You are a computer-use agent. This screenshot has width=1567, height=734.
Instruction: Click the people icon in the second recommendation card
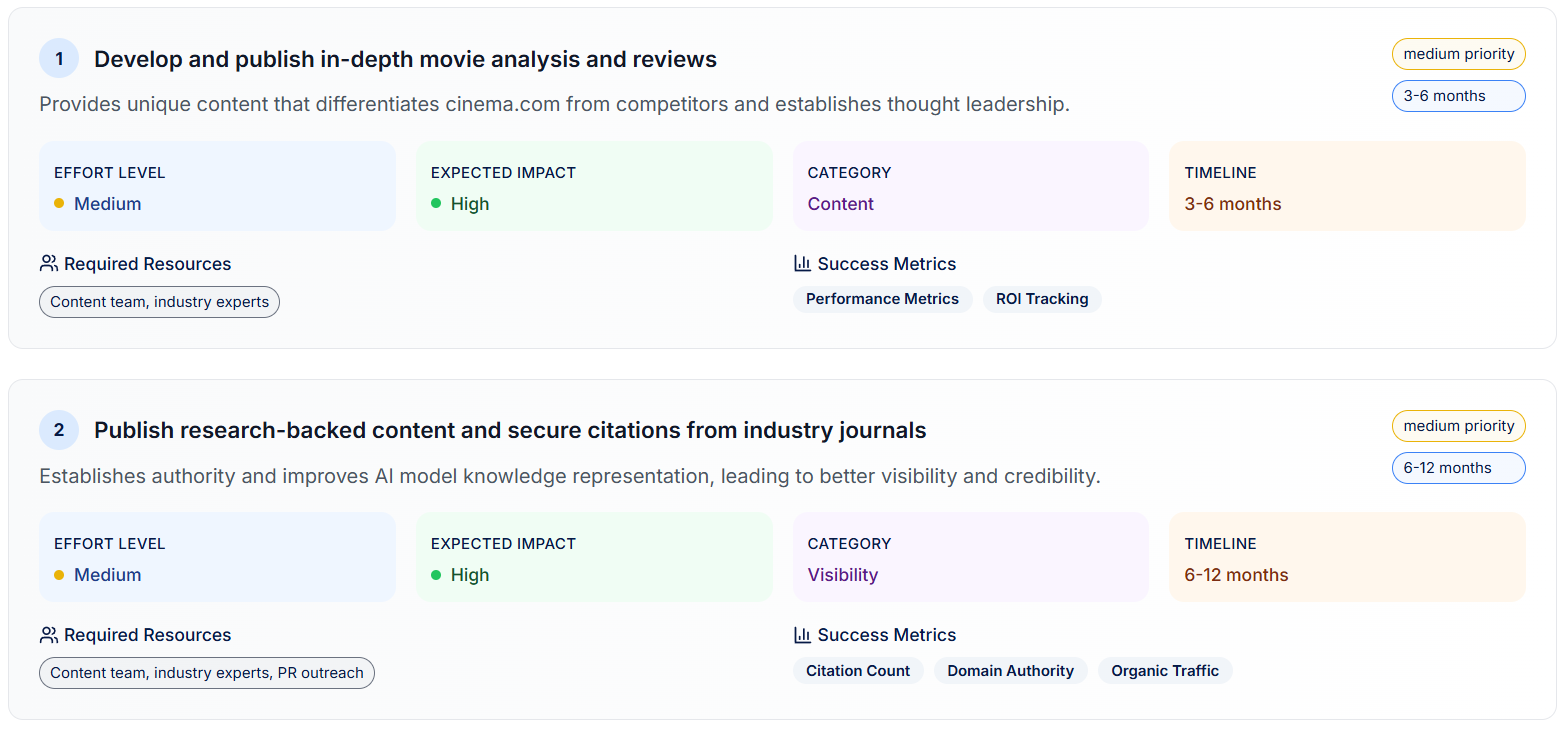tap(48, 635)
